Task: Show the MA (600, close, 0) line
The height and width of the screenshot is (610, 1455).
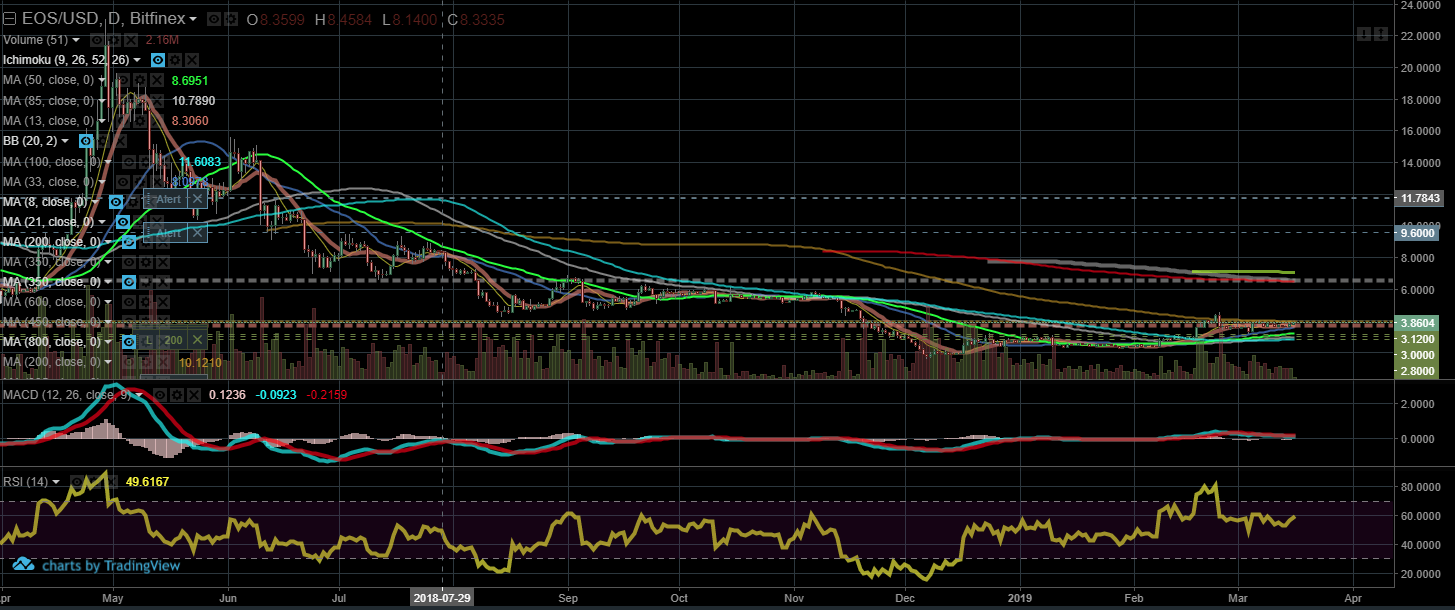Action: pos(129,302)
